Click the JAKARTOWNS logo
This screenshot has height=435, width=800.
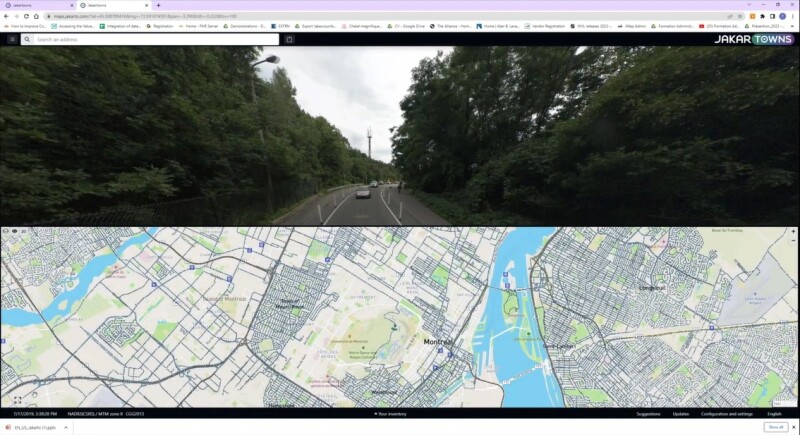[753, 39]
